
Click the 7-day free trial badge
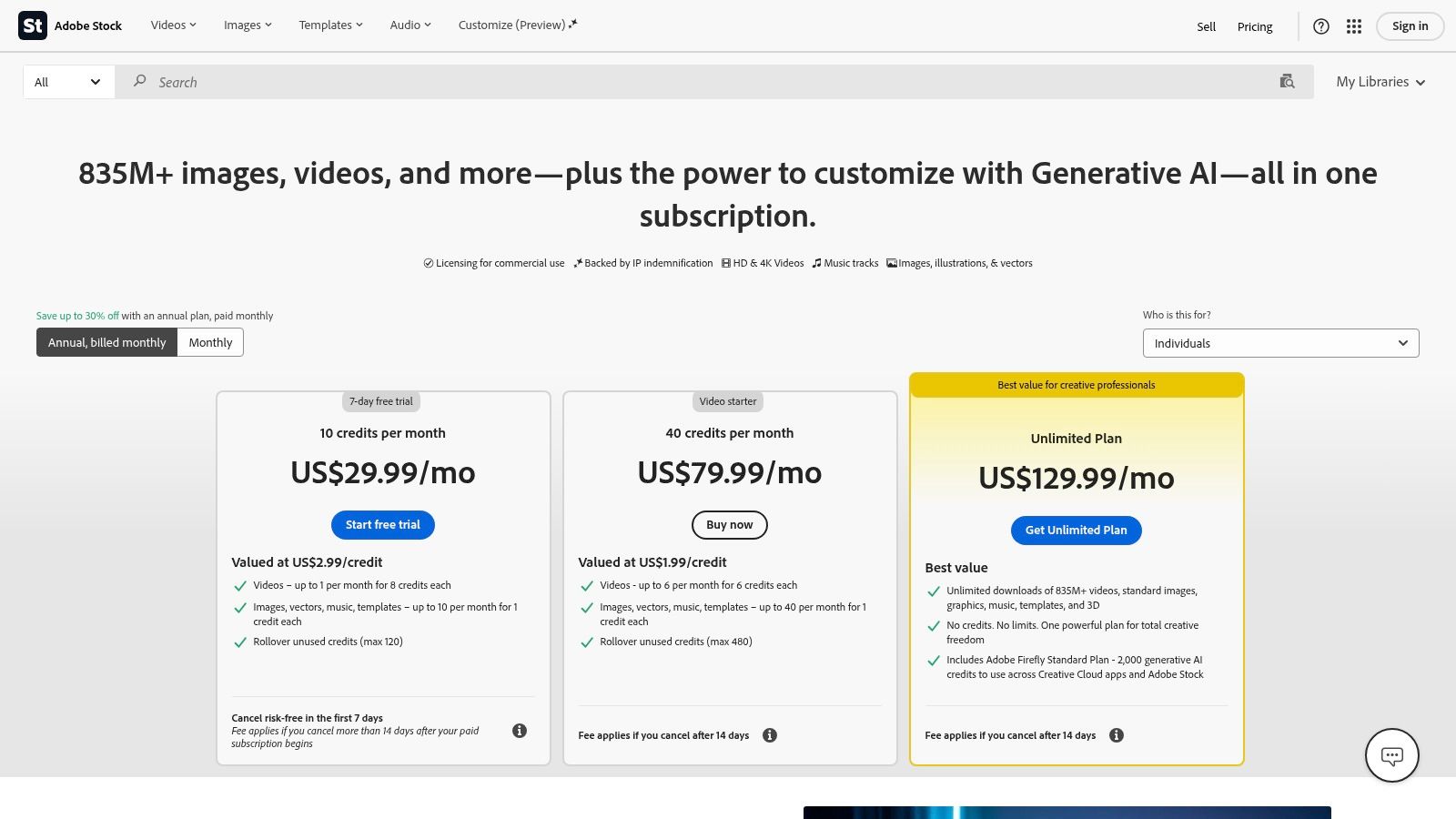381,401
